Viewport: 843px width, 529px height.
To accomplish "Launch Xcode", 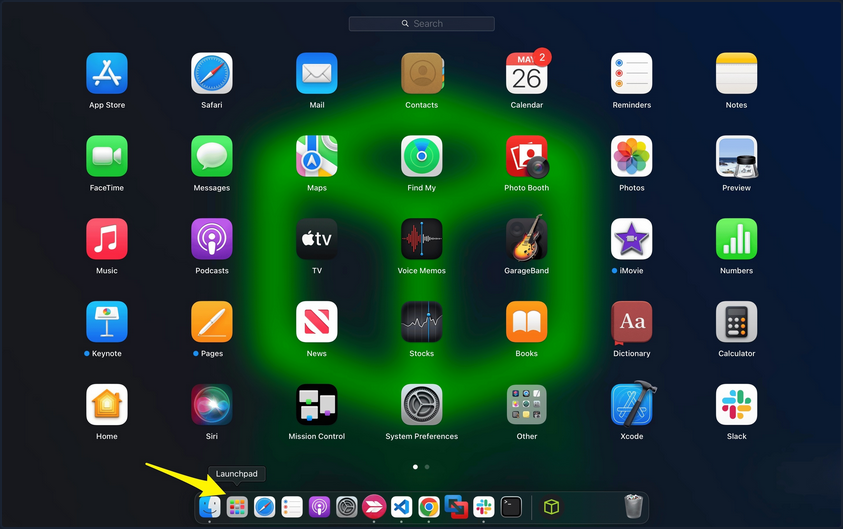I will point(633,403).
